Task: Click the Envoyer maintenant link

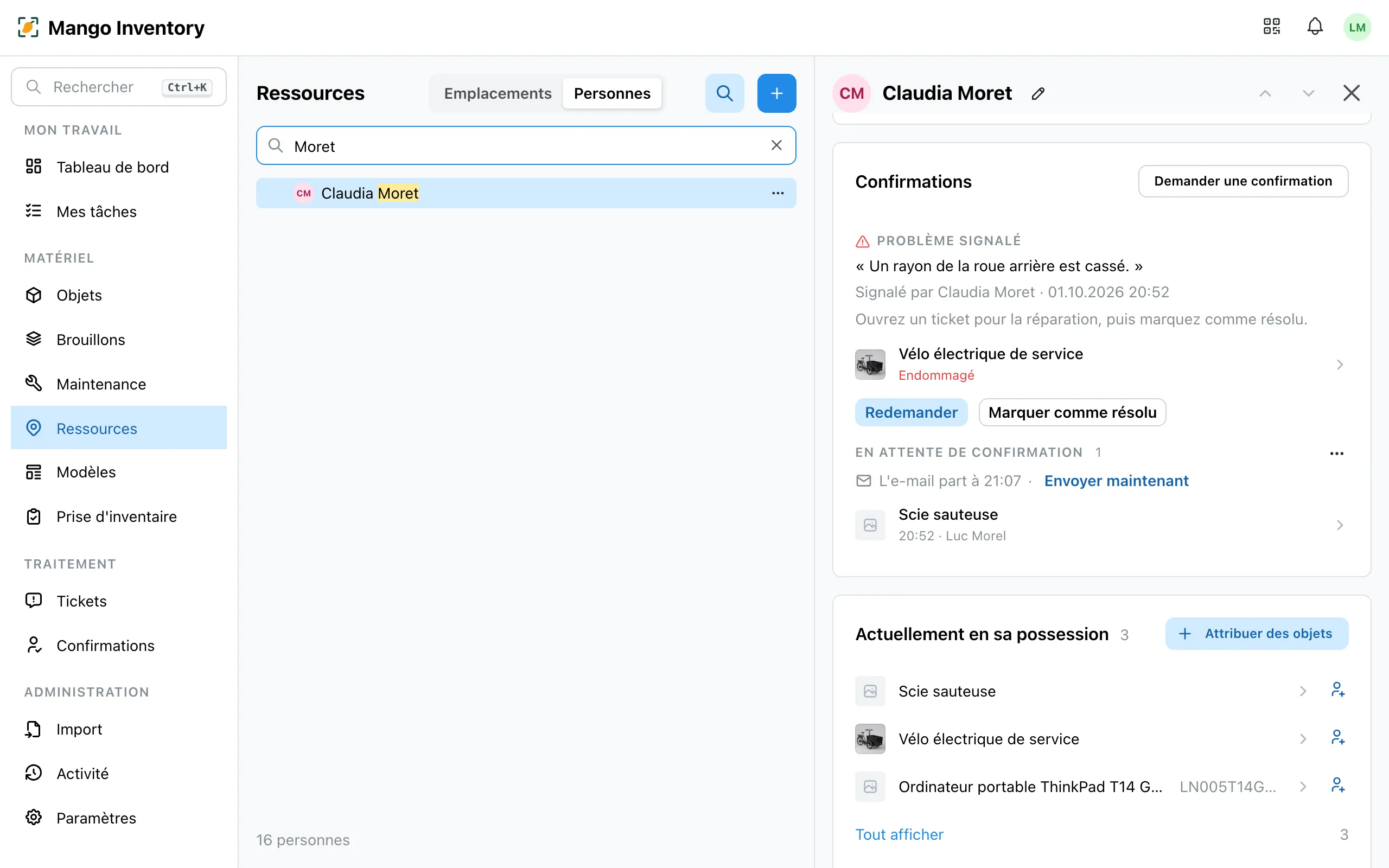Action: 1116,481
